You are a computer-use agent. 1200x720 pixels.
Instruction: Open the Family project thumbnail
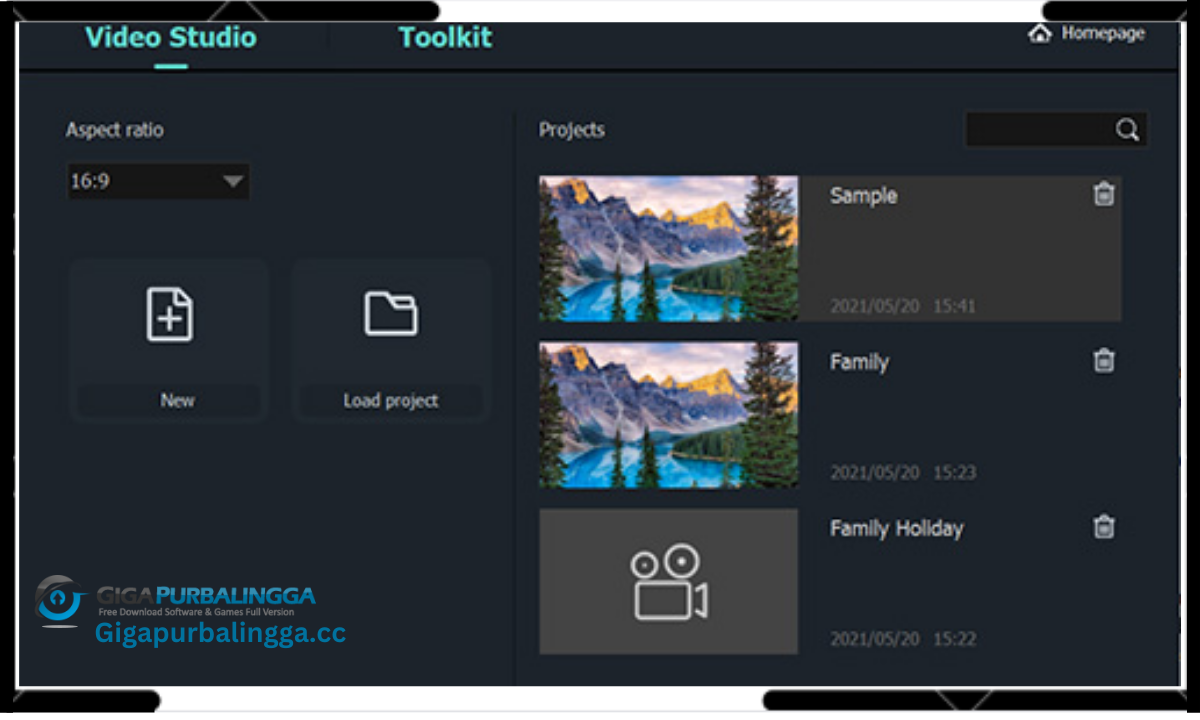click(669, 415)
